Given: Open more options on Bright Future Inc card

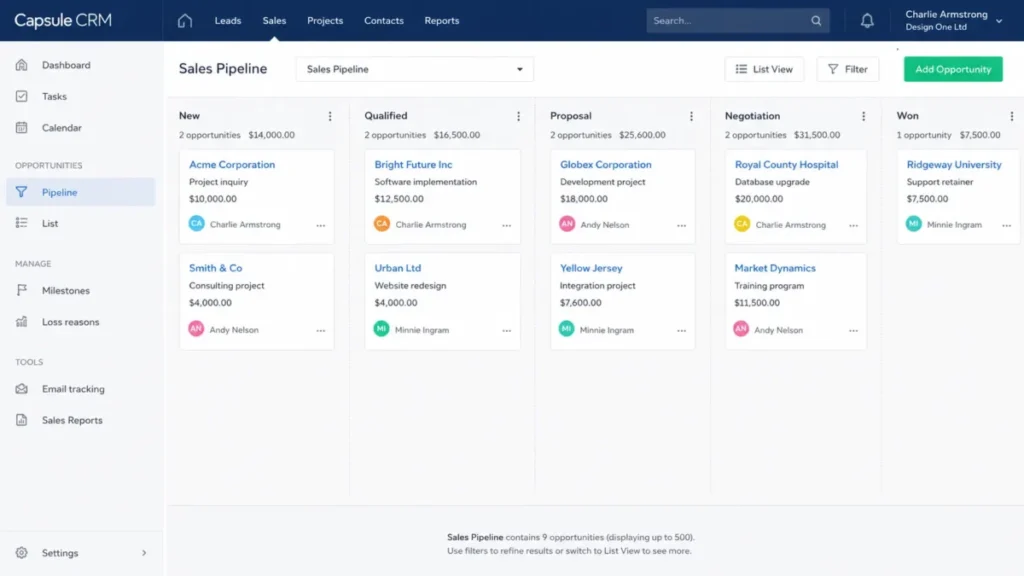Looking at the screenshot, I should coord(507,225).
